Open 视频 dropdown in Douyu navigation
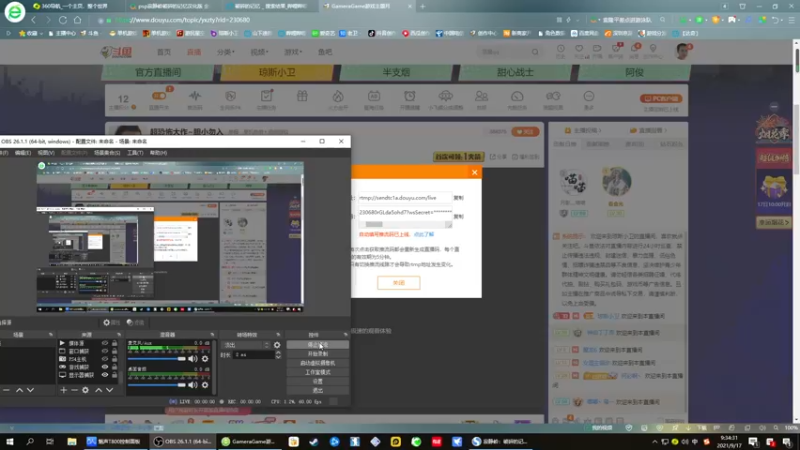800x450 pixels. click(x=259, y=52)
